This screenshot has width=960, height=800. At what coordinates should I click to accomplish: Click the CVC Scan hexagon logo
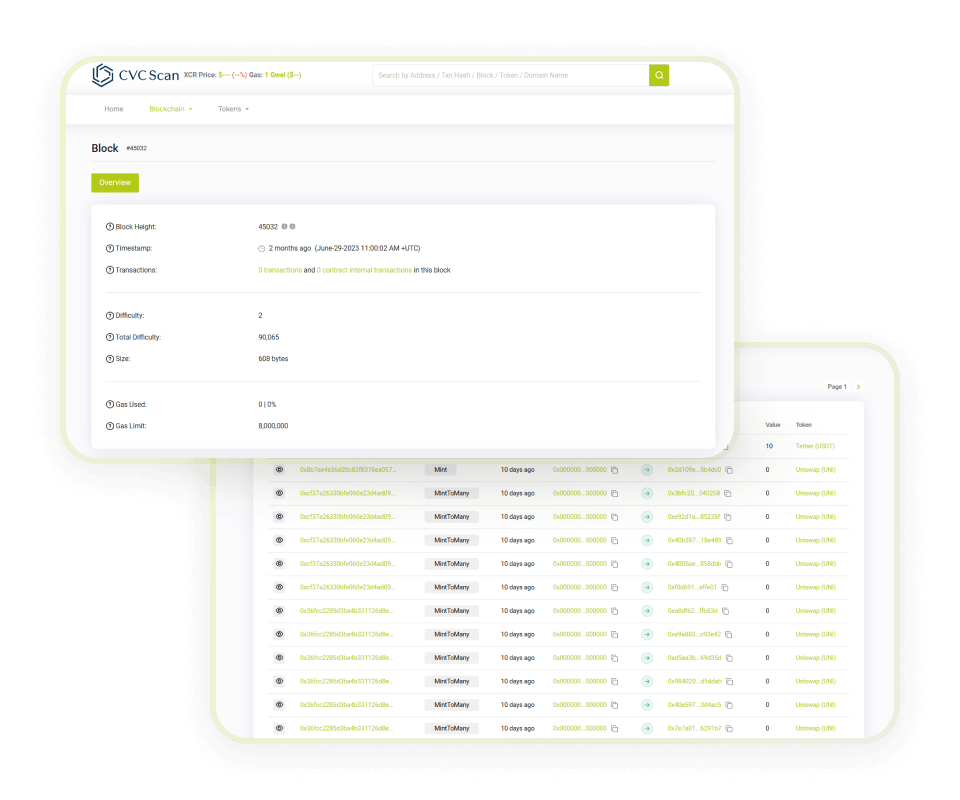pyautogui.click(x=103, y=75)
